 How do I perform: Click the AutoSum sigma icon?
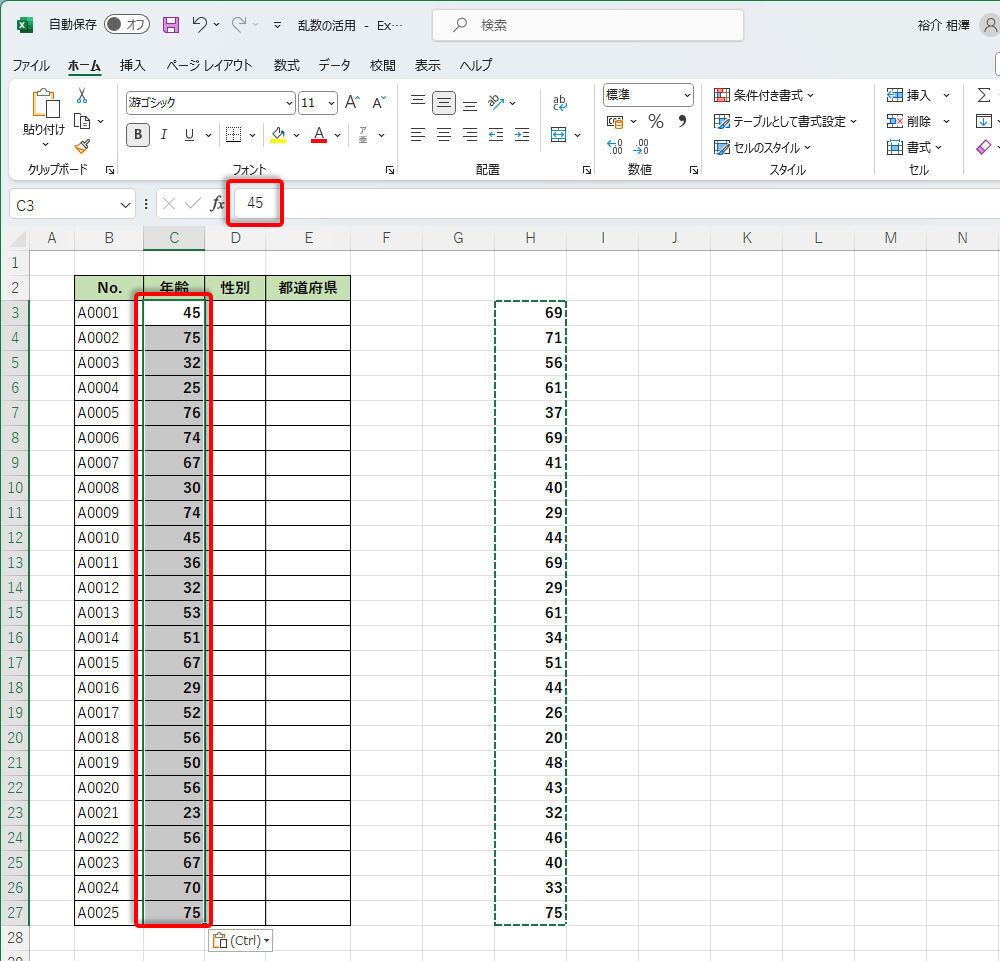click(984, 96)
